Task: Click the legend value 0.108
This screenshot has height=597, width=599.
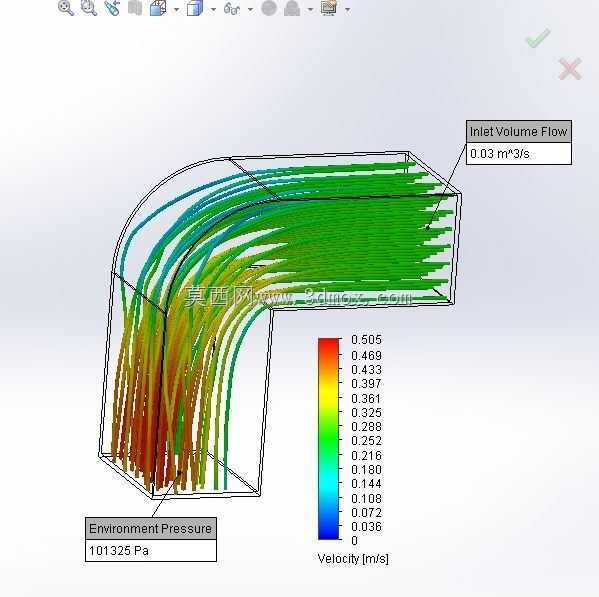Action: click(x=366, y=499)
